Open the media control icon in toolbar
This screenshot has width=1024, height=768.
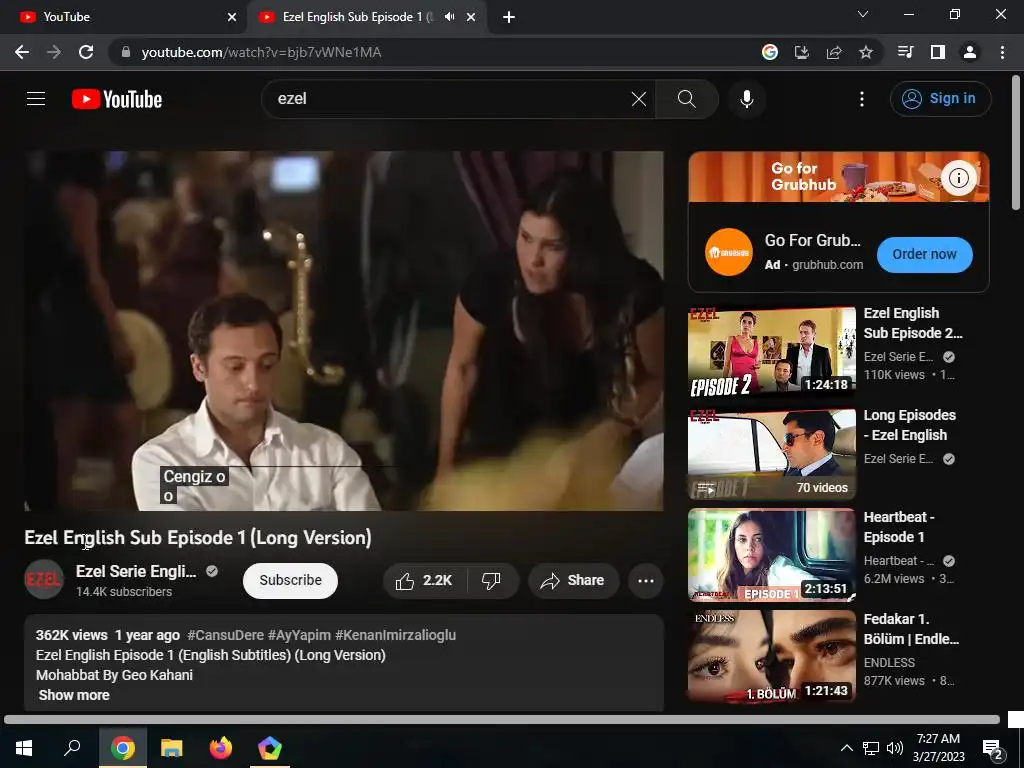coord(905,52)
